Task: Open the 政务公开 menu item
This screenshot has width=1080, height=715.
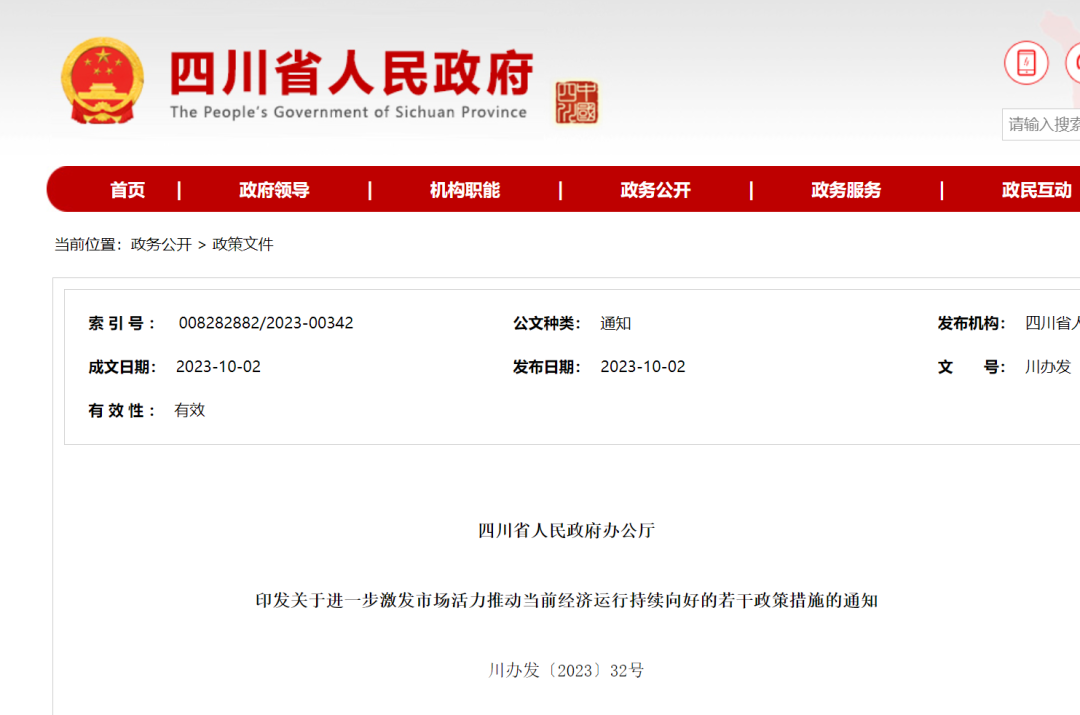Action: tap(656, 190)
